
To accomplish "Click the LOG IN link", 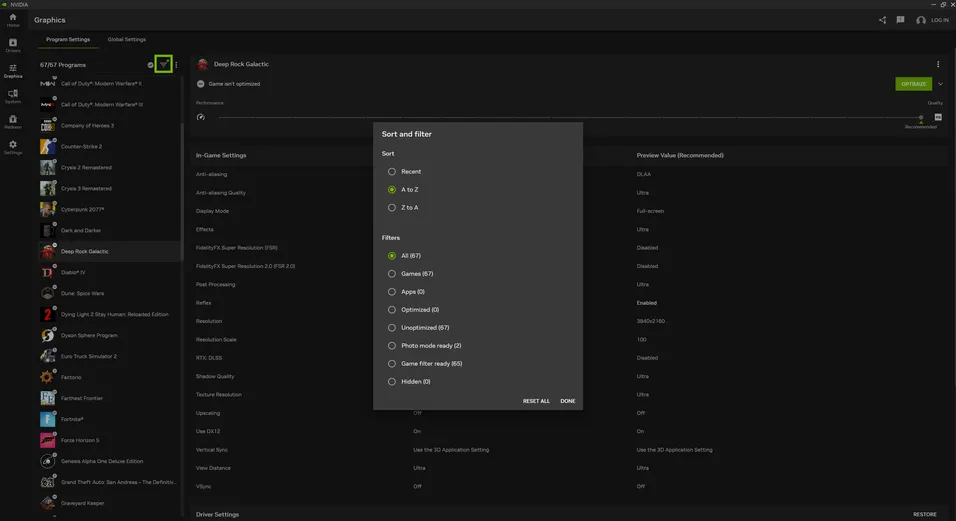I will (940, 20).
